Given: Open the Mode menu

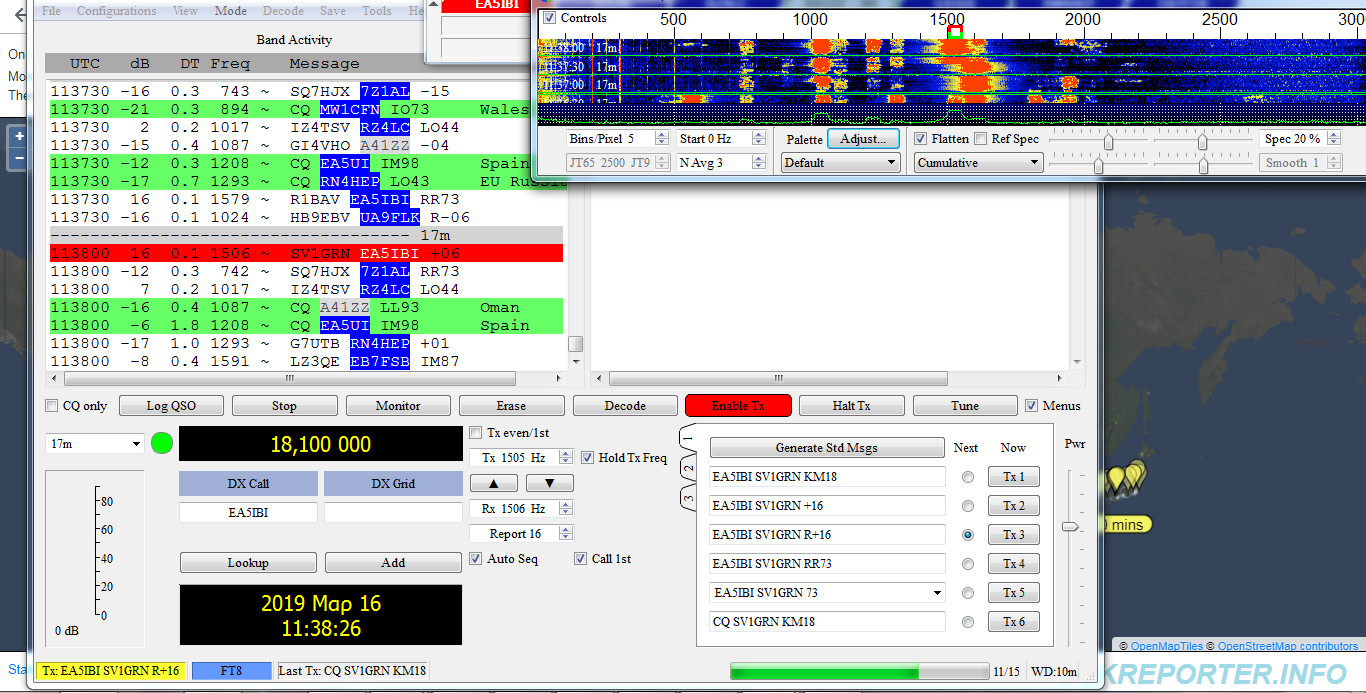Looking at the screenshot, I should coord(230,11).
